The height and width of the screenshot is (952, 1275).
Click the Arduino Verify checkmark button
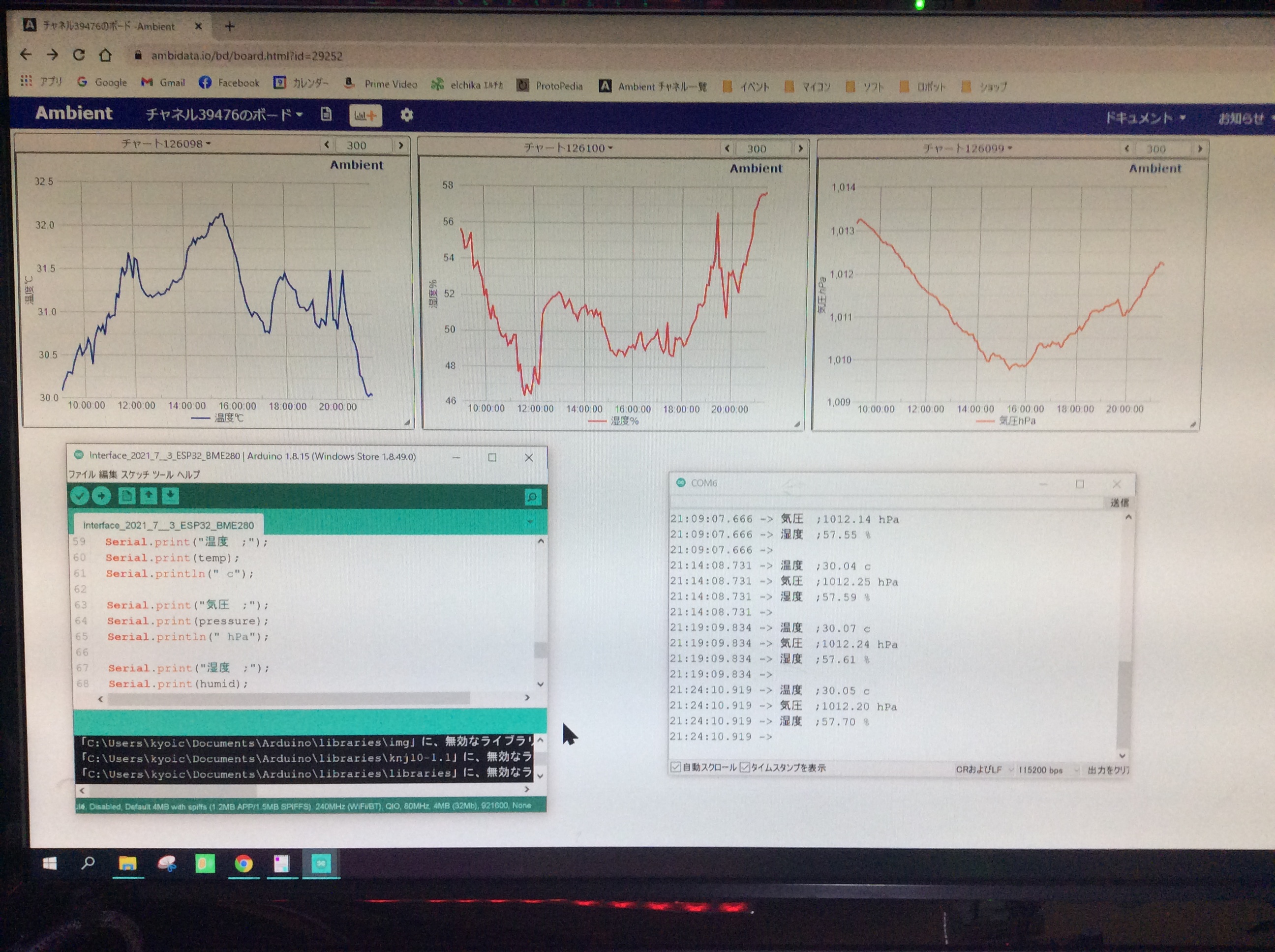click(80, 496)
